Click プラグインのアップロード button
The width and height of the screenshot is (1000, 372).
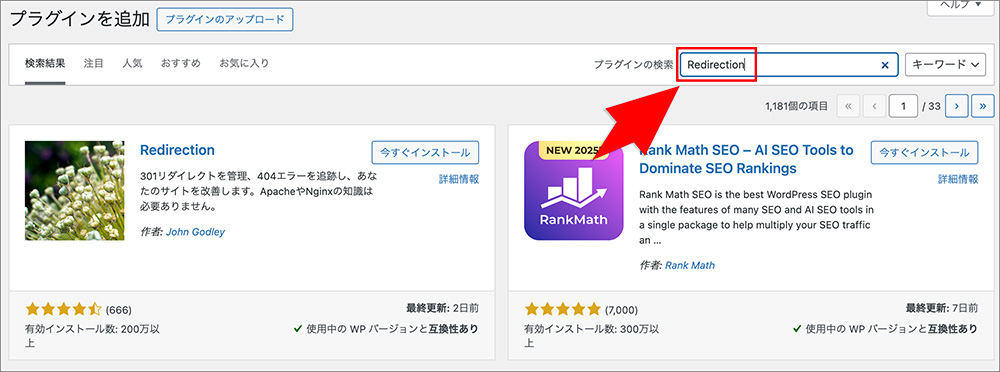point(224,19)
